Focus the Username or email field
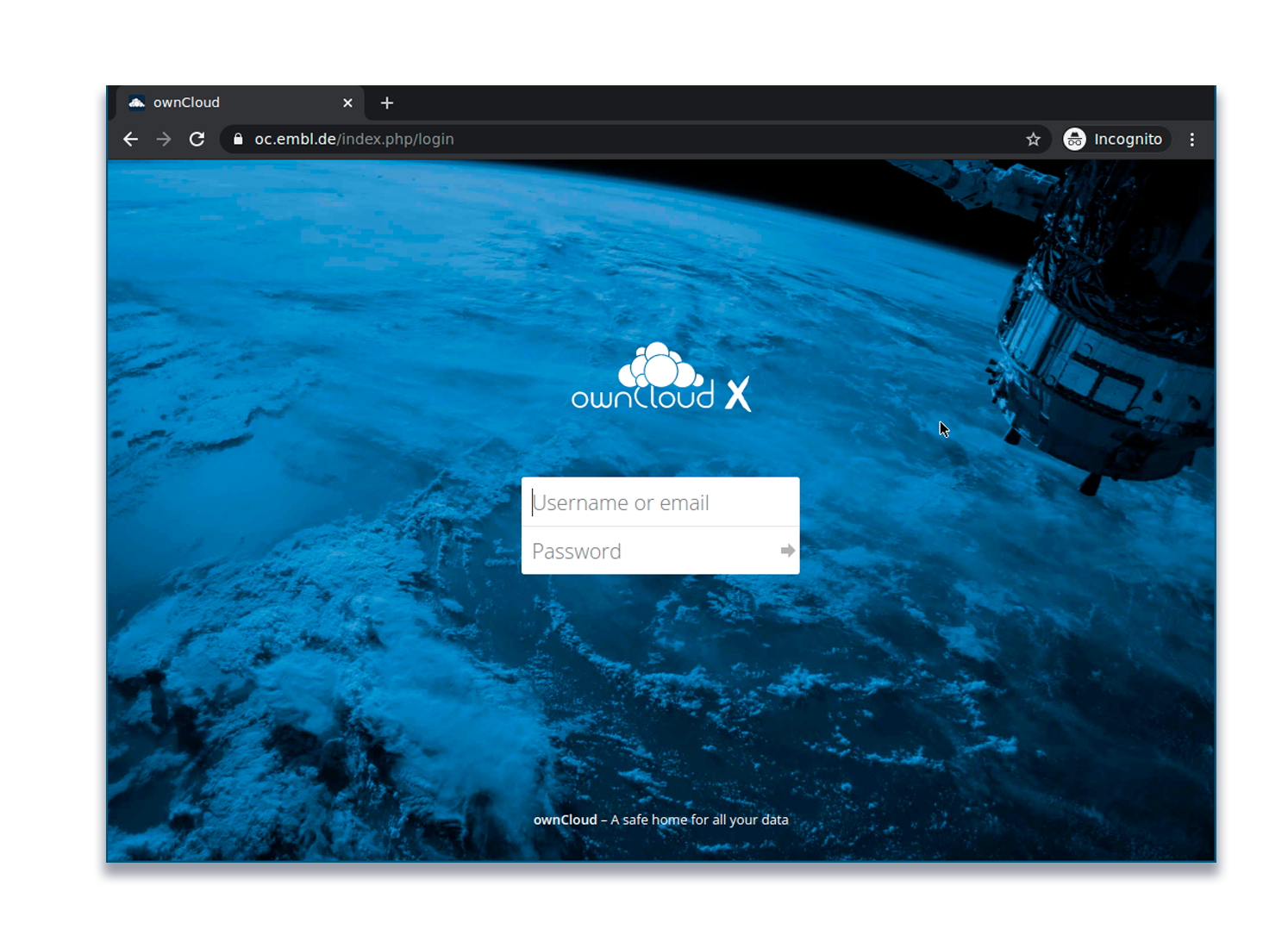This screenshot has width=1288, height=948. click(x=660, y=502)
